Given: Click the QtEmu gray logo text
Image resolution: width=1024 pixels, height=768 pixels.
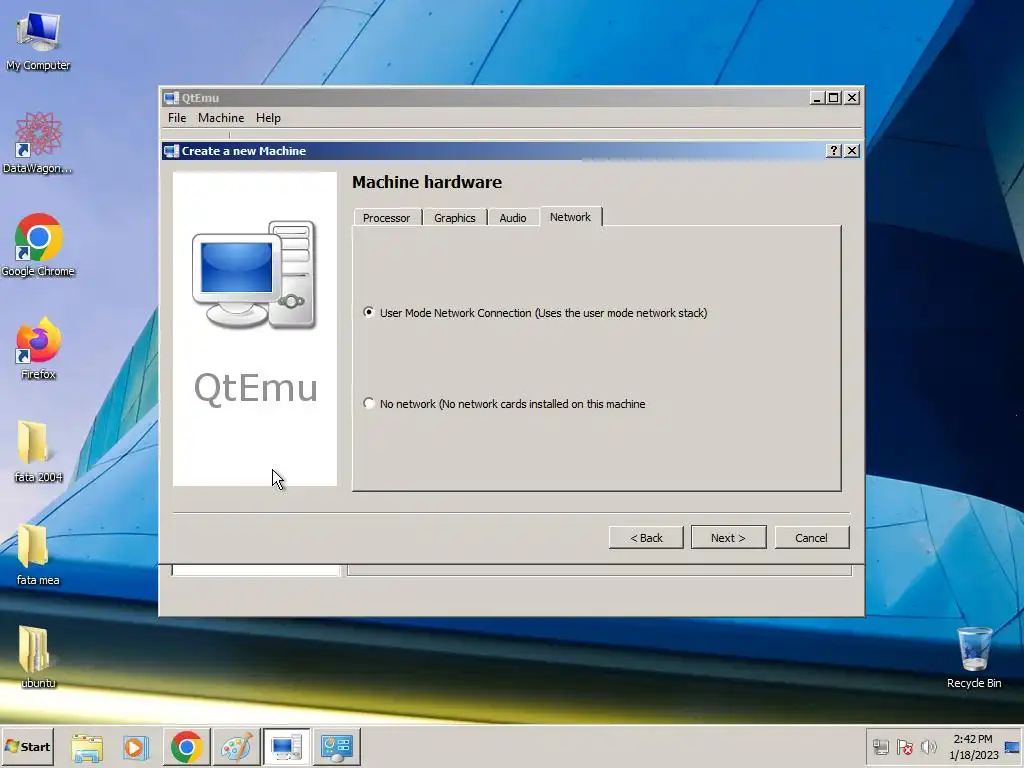Looking at the screenshot, I should coord(255,389).
